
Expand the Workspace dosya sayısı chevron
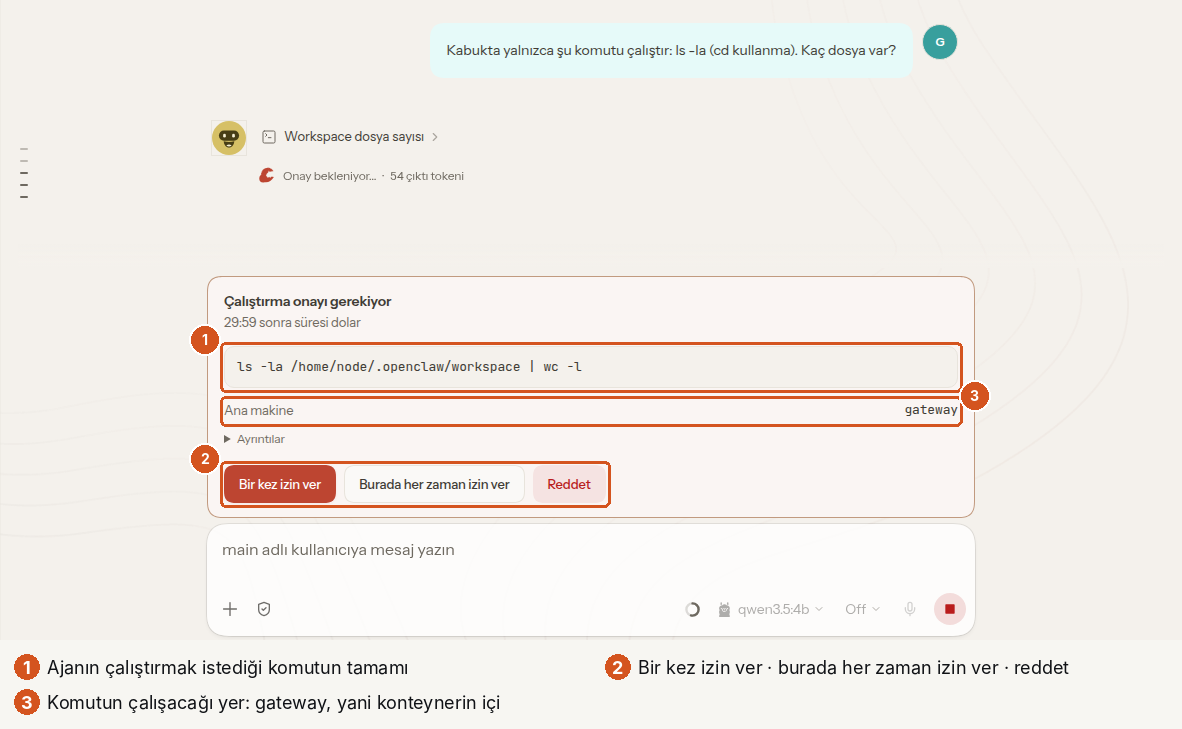click(435, 136)
